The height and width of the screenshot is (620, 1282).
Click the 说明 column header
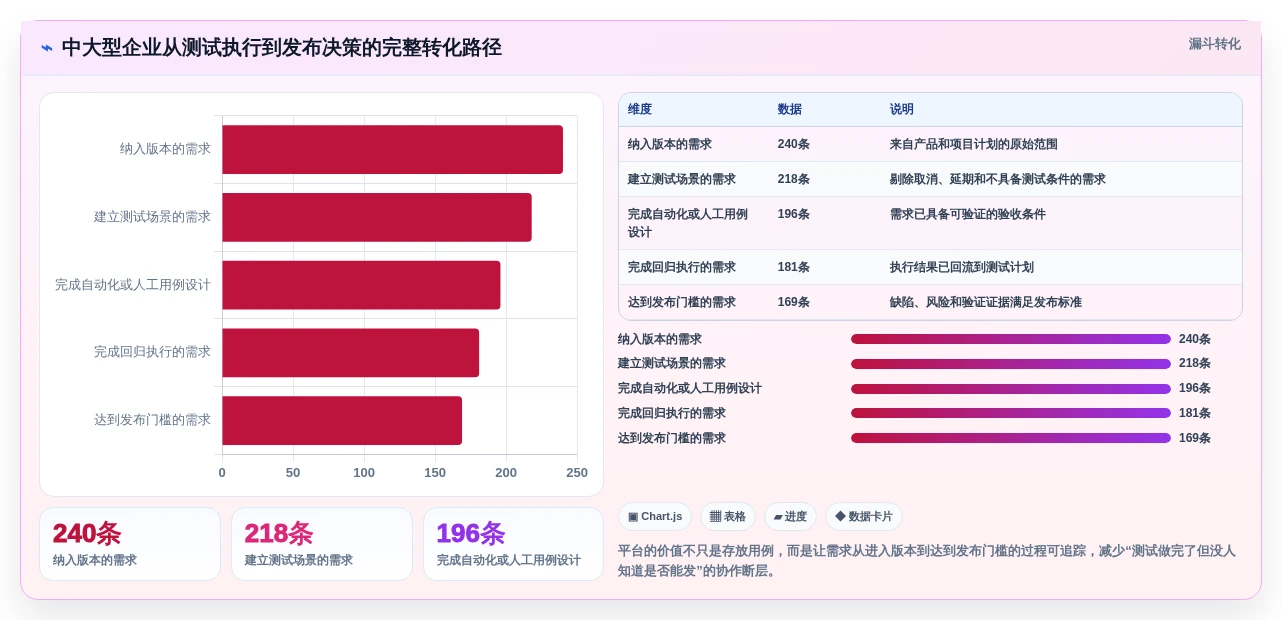(901, 109)
